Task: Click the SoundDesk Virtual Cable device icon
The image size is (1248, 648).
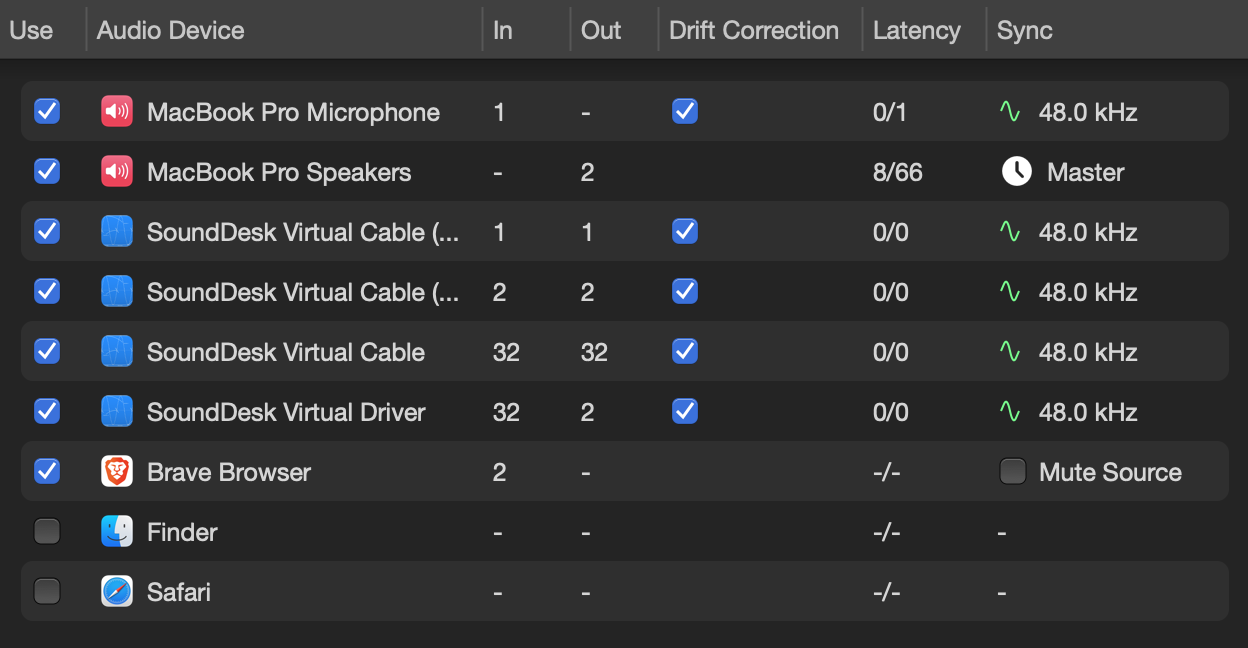Action: (117, 352)
